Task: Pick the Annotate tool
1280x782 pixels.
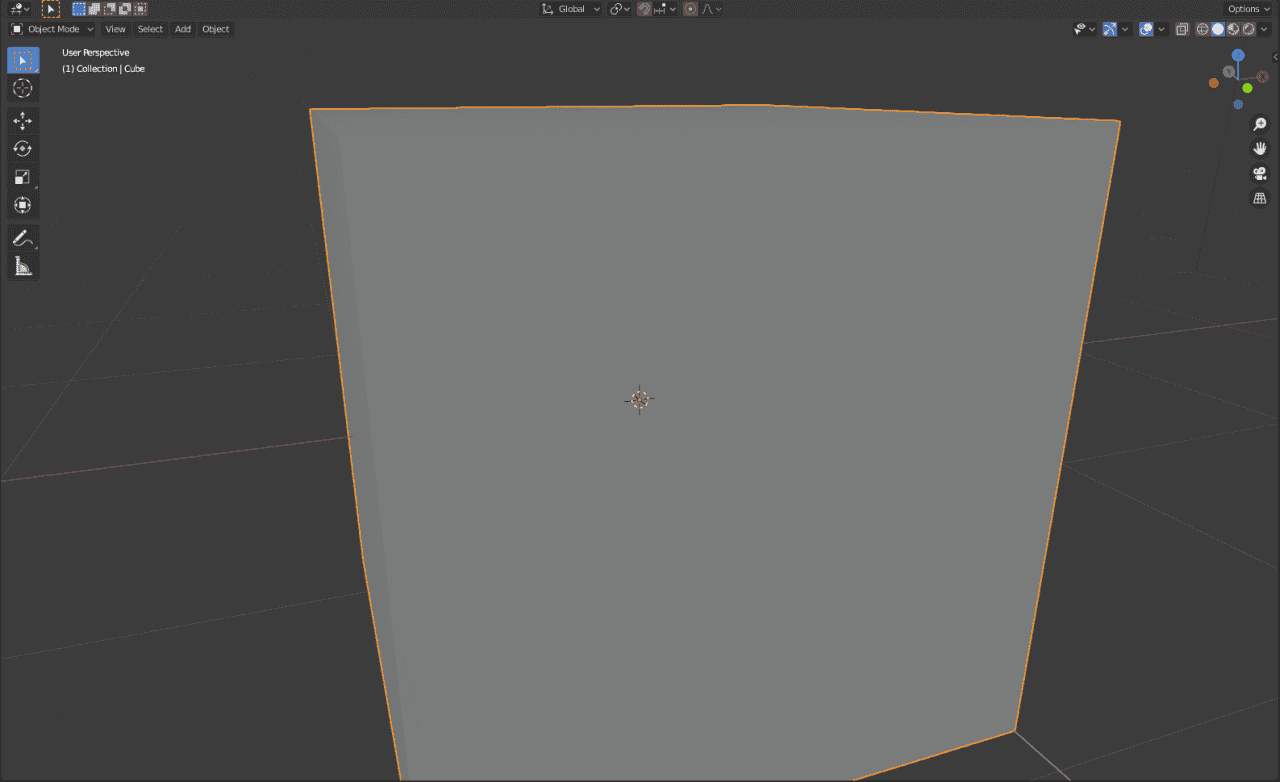Action: click(x=22, y=238)
